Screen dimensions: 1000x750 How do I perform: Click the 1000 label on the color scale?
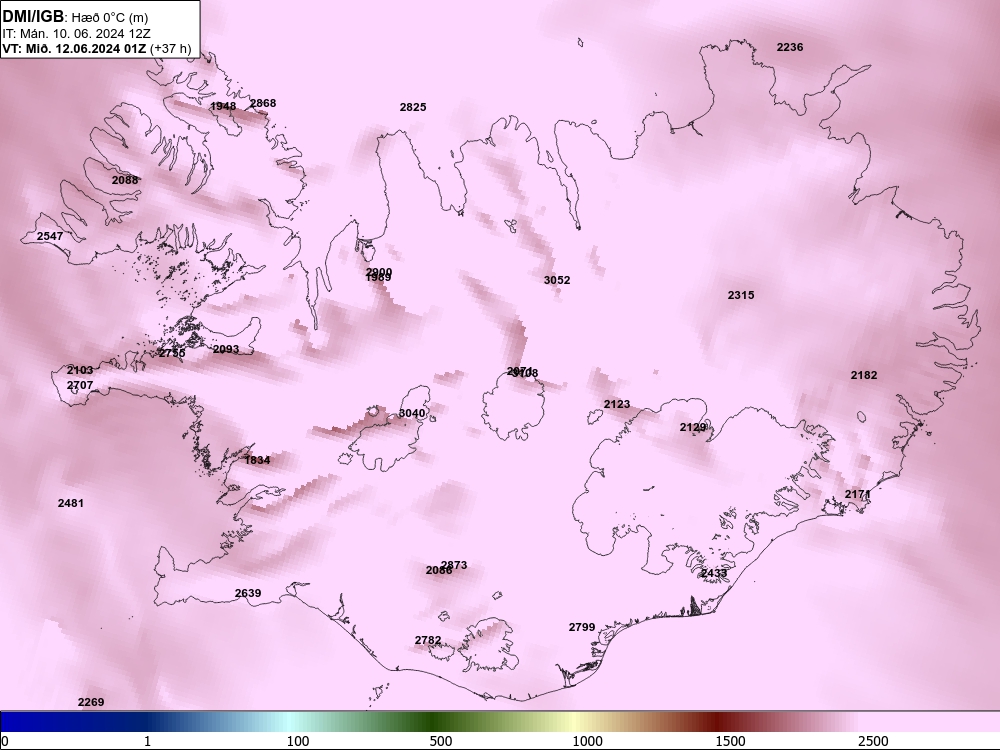click(587, 741)
